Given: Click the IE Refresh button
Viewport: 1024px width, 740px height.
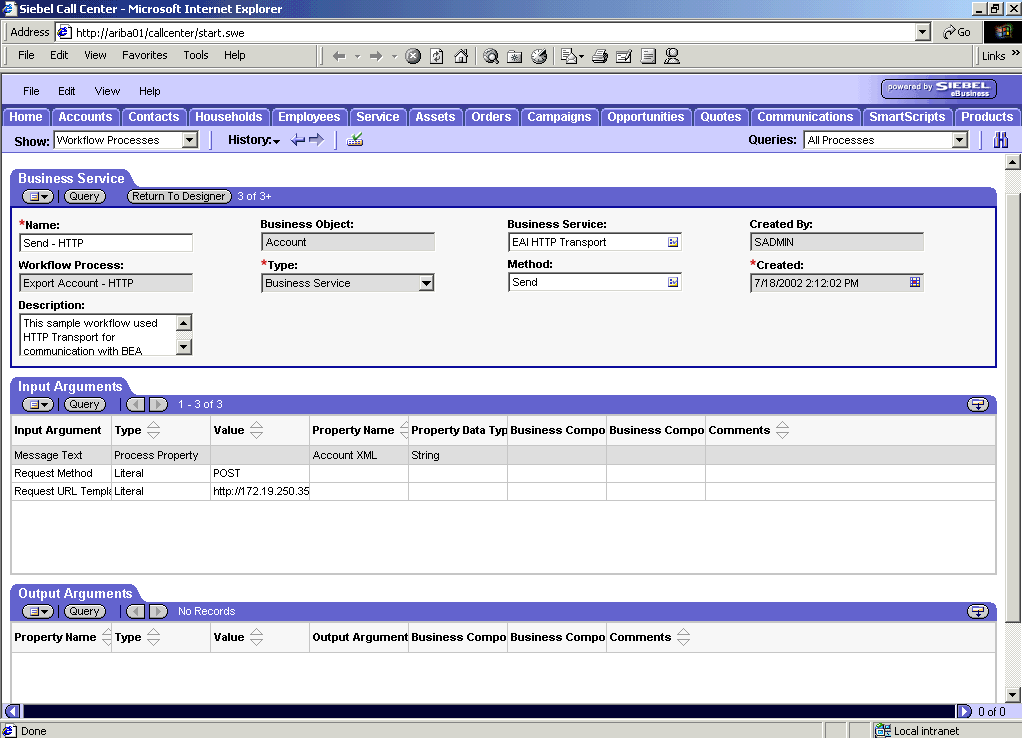Looking at the screenshot, I should click(437, 56).
